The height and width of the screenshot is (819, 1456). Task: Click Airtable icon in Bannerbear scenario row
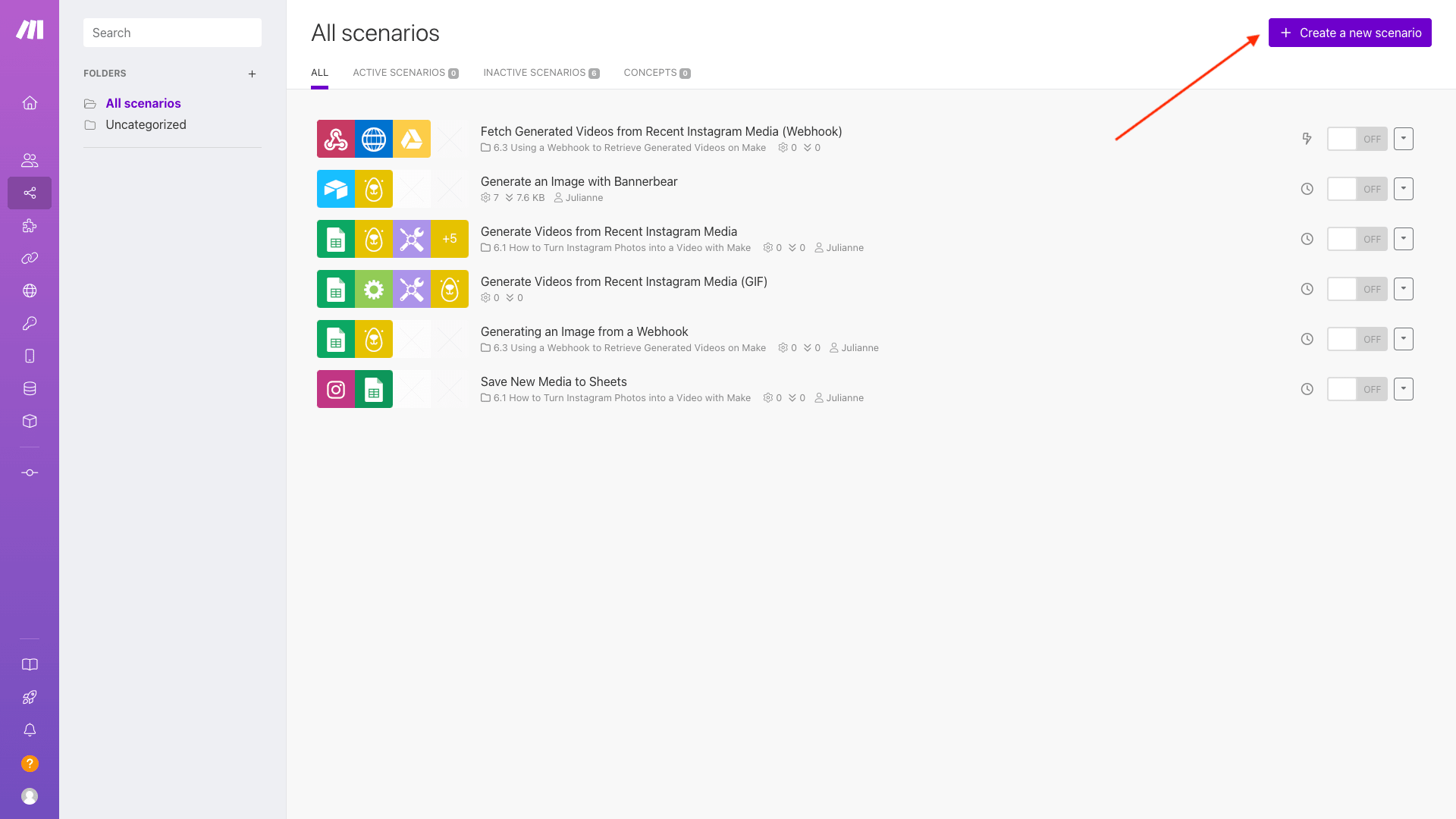(336, 189)
